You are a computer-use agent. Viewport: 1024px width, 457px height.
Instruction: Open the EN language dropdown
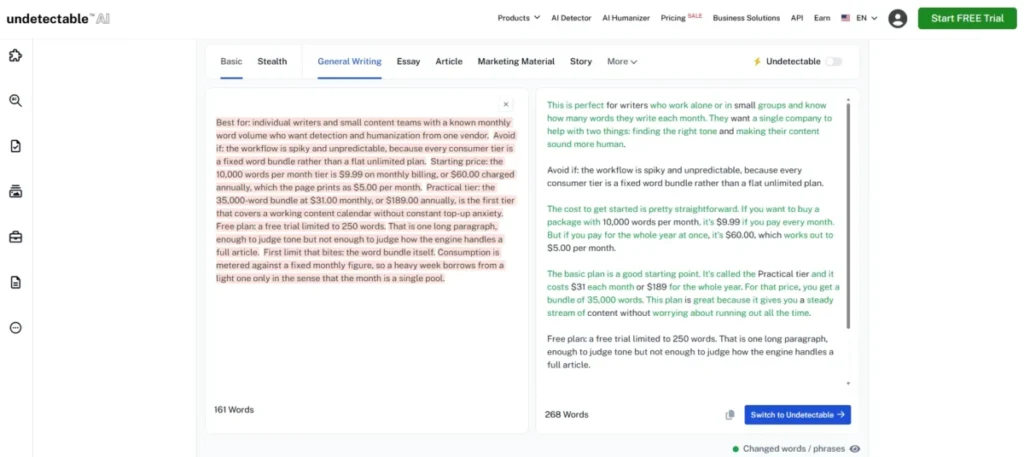[867, 18]
